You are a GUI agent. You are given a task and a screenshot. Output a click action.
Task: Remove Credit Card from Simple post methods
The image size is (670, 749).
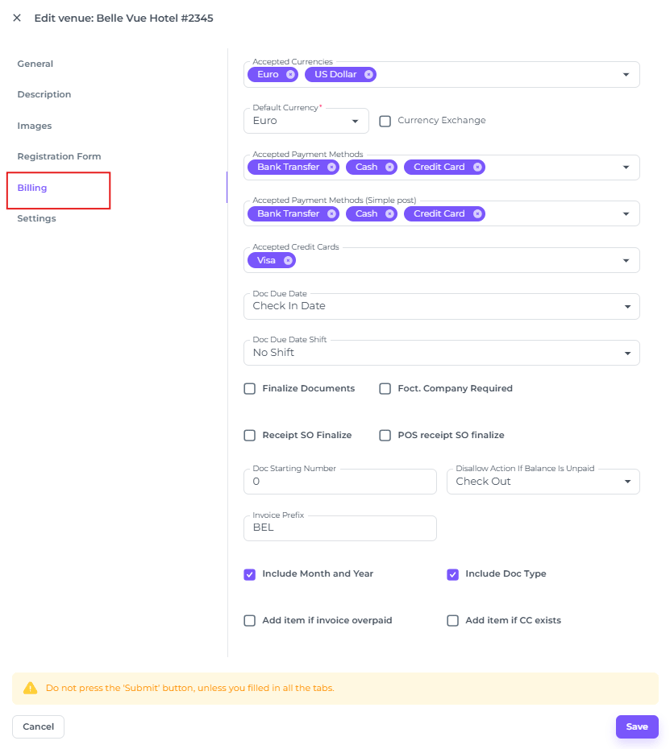pos(478,214)
